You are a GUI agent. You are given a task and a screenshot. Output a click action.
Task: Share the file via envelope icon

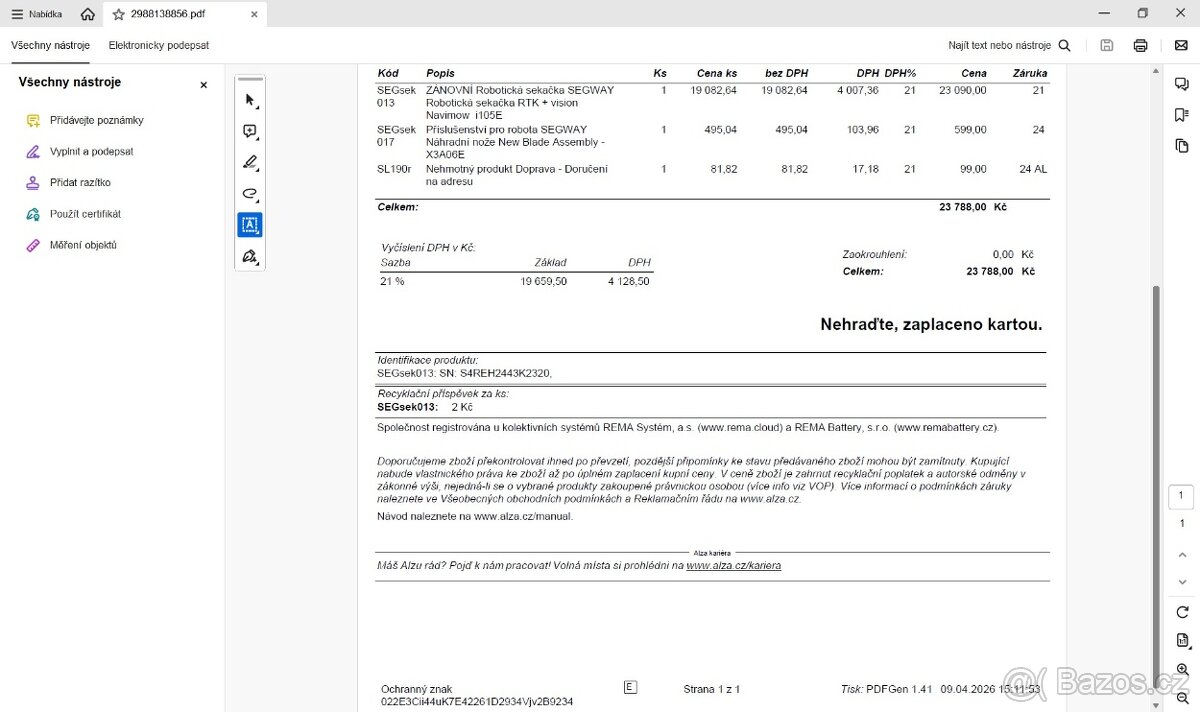pos(1181,45)
